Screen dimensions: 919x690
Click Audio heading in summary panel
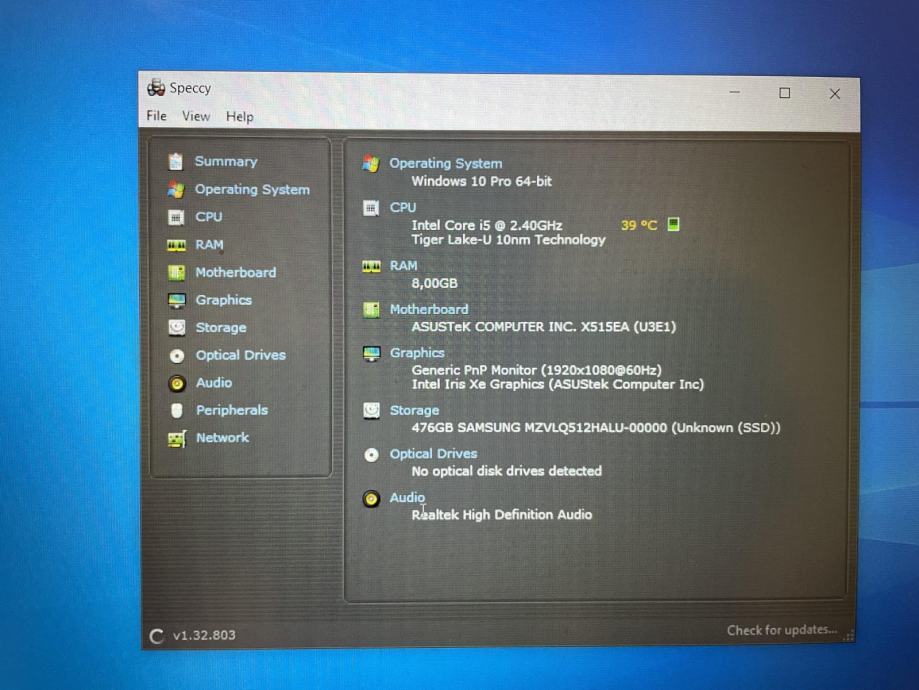point(407,498)
